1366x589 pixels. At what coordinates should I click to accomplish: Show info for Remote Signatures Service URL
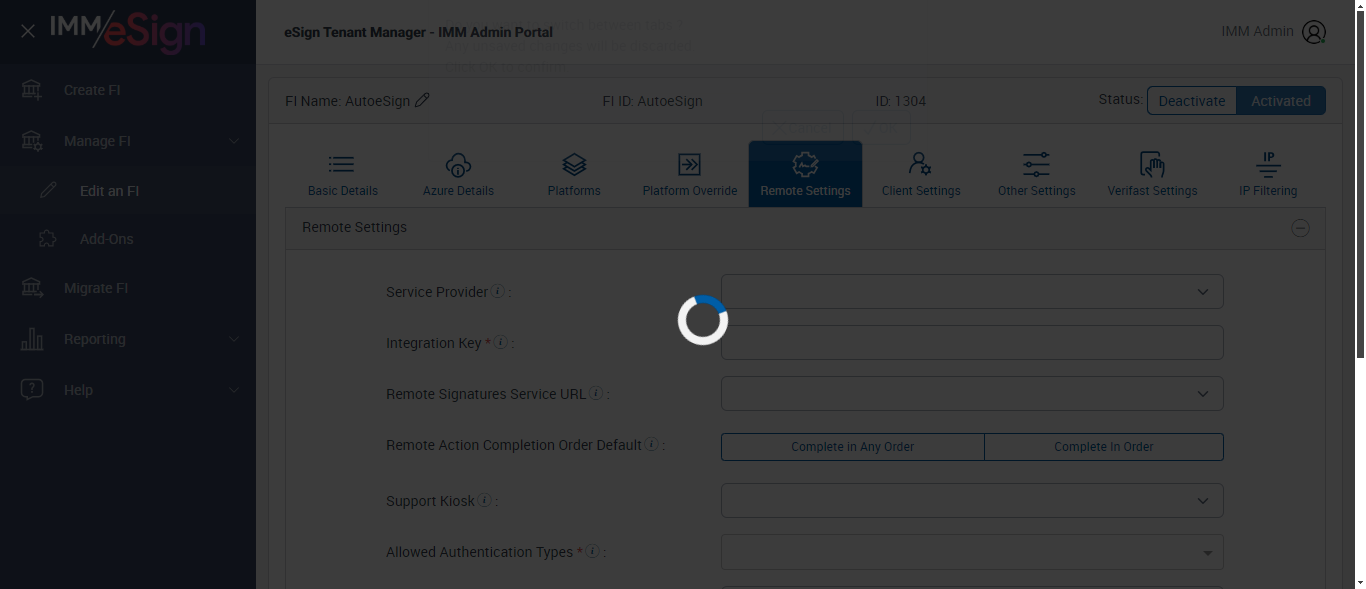(x=596, y=394)
